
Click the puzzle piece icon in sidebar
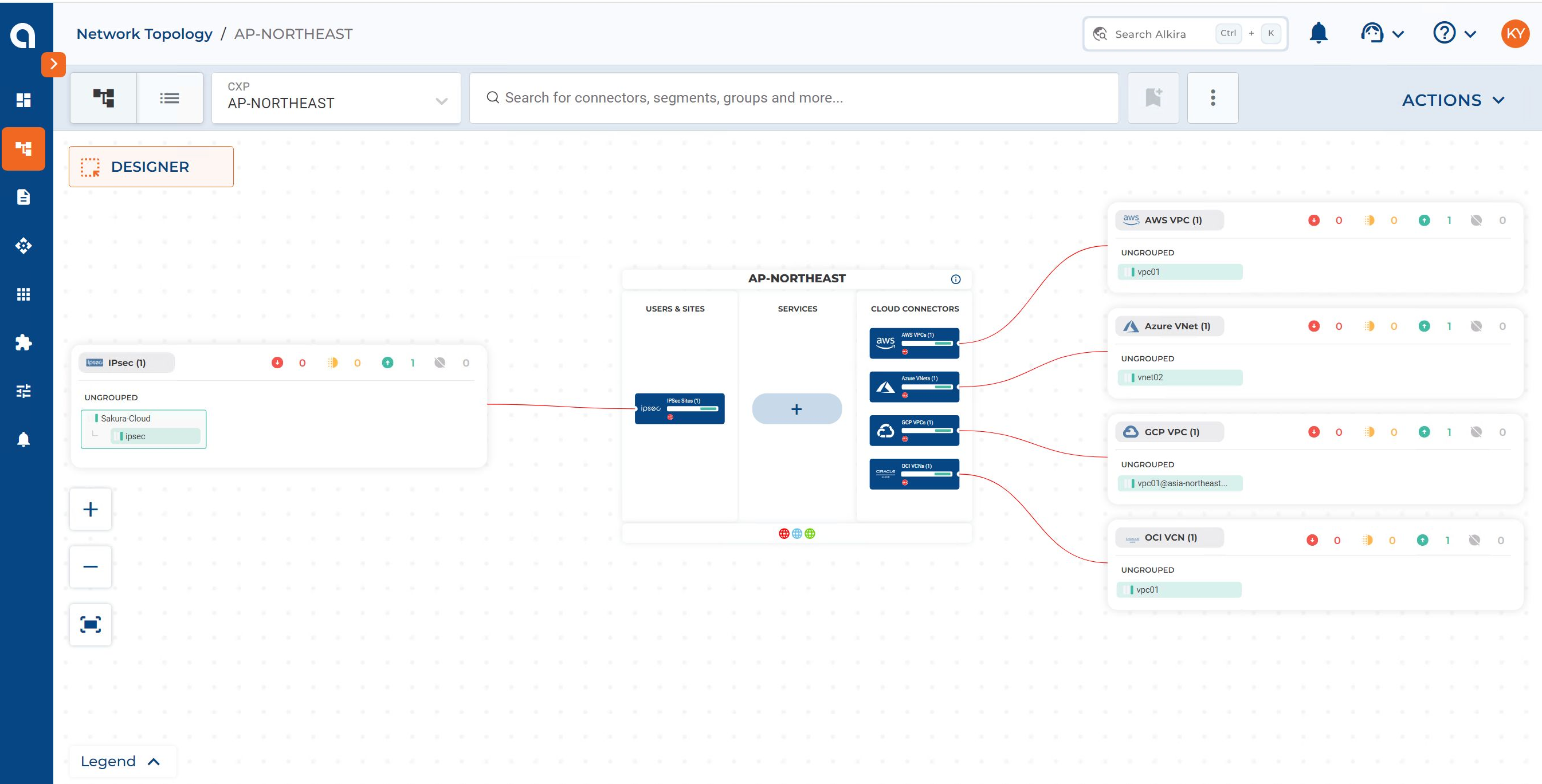(x=23, y=342)
